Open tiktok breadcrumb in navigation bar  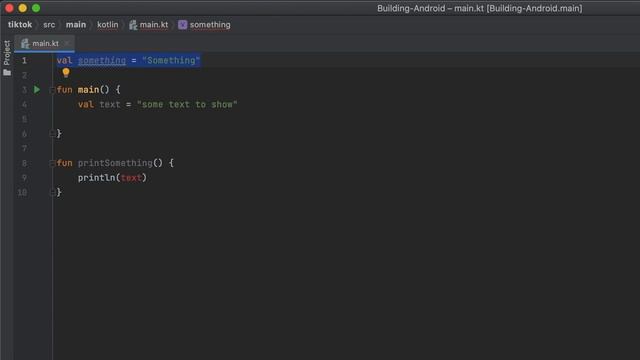tap(20, 24)
